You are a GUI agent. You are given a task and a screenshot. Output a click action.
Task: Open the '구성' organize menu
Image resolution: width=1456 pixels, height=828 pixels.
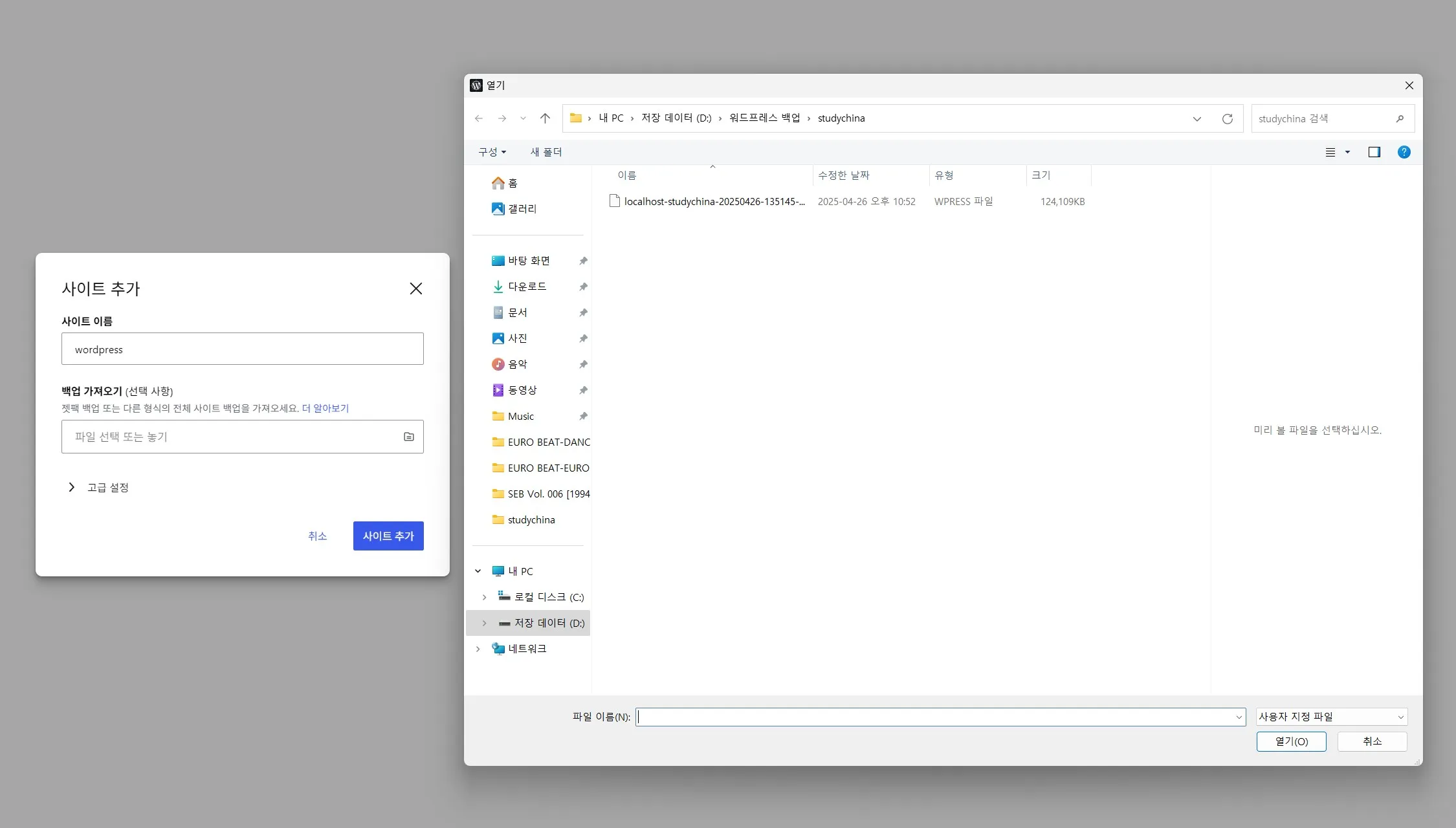492,152
